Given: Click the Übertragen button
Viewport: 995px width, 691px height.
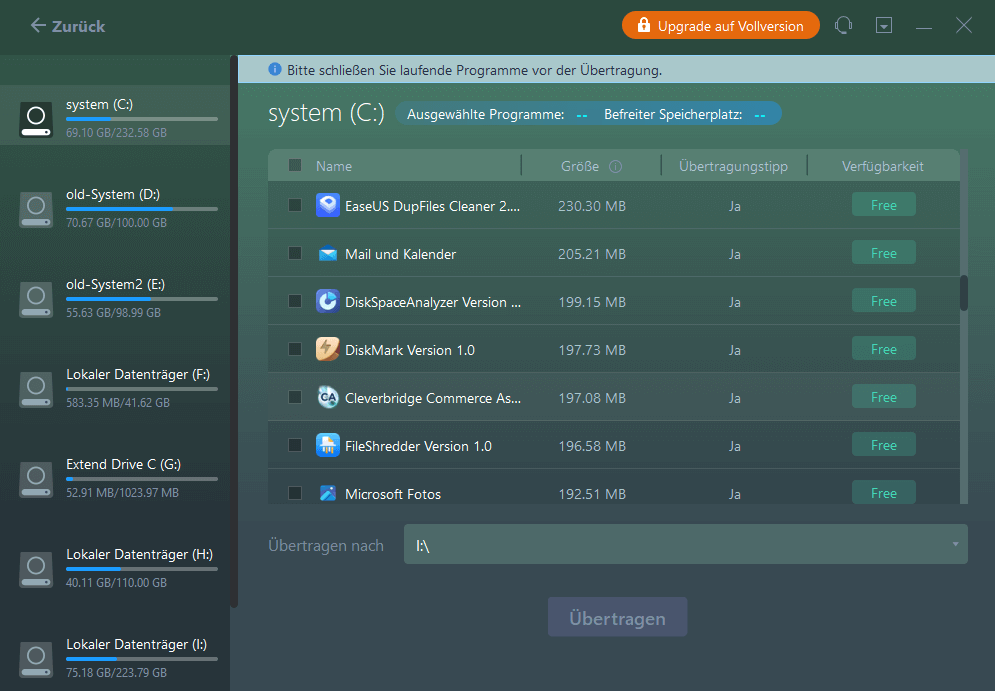Looking at the screenshot, I should click(x=617, y=617).
